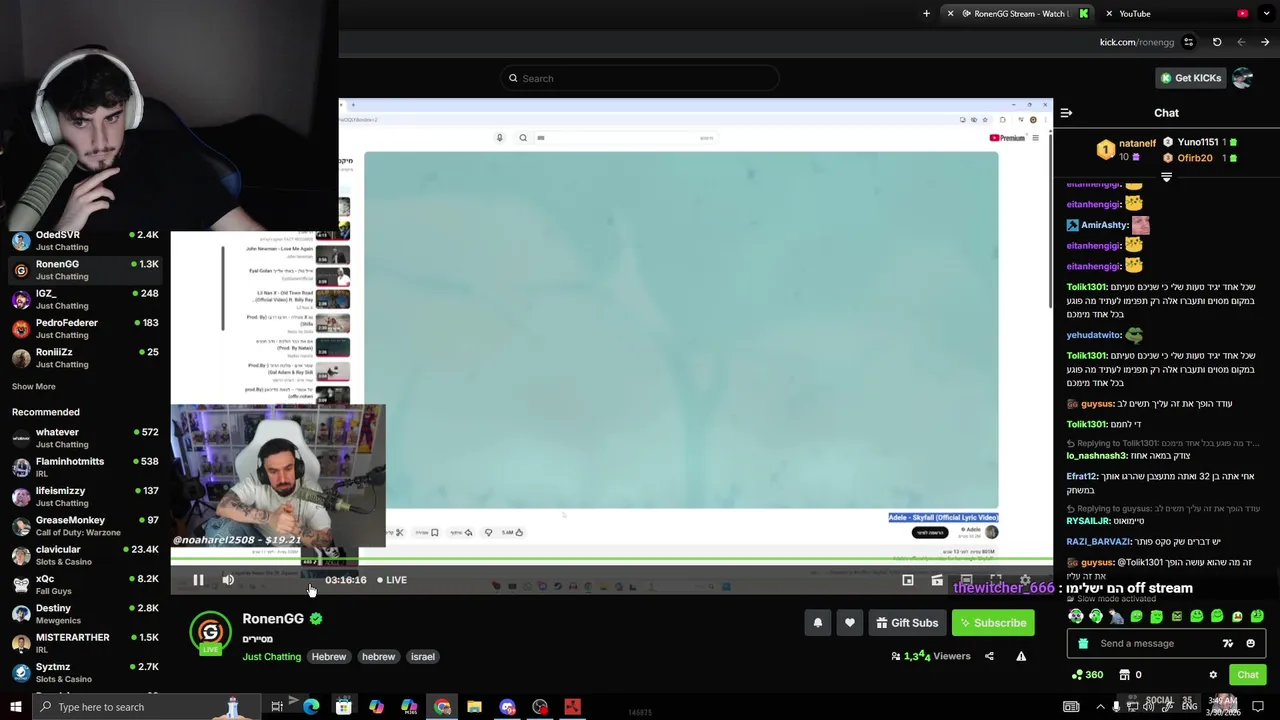This screenshot has width=1280, height=720.
Task: Open Task View on taskbar
Action: click(277, 707)
